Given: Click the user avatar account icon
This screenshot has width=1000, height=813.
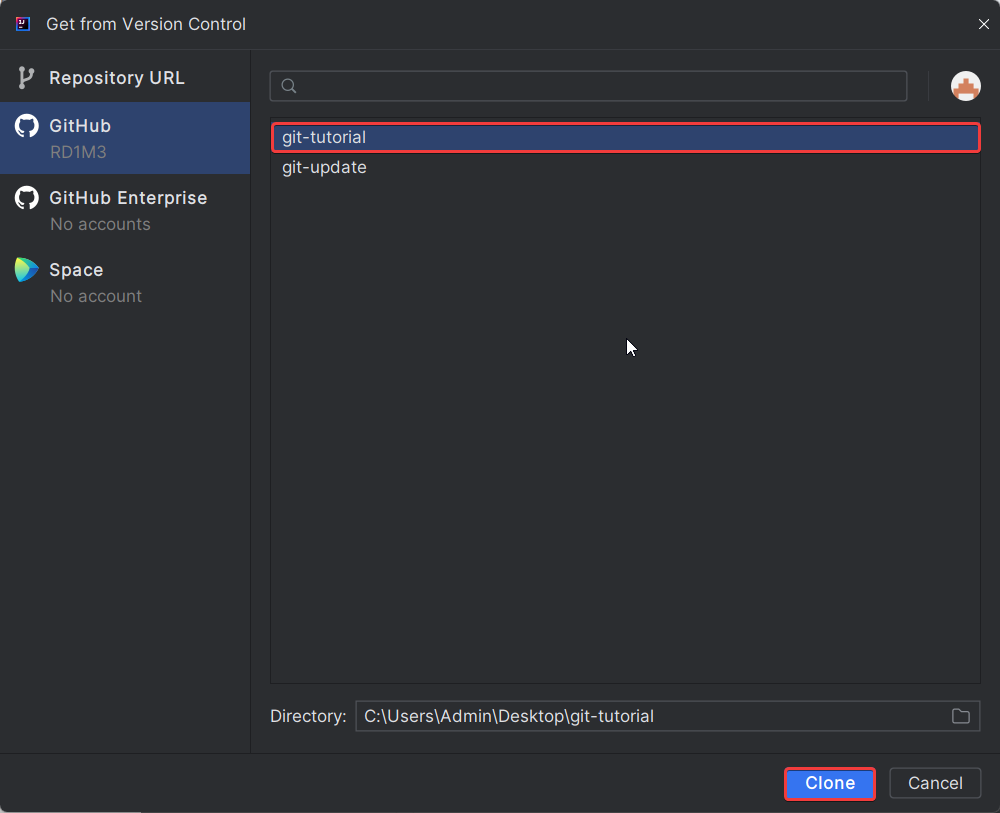Looking at the screenshot, I should point(966,86).
